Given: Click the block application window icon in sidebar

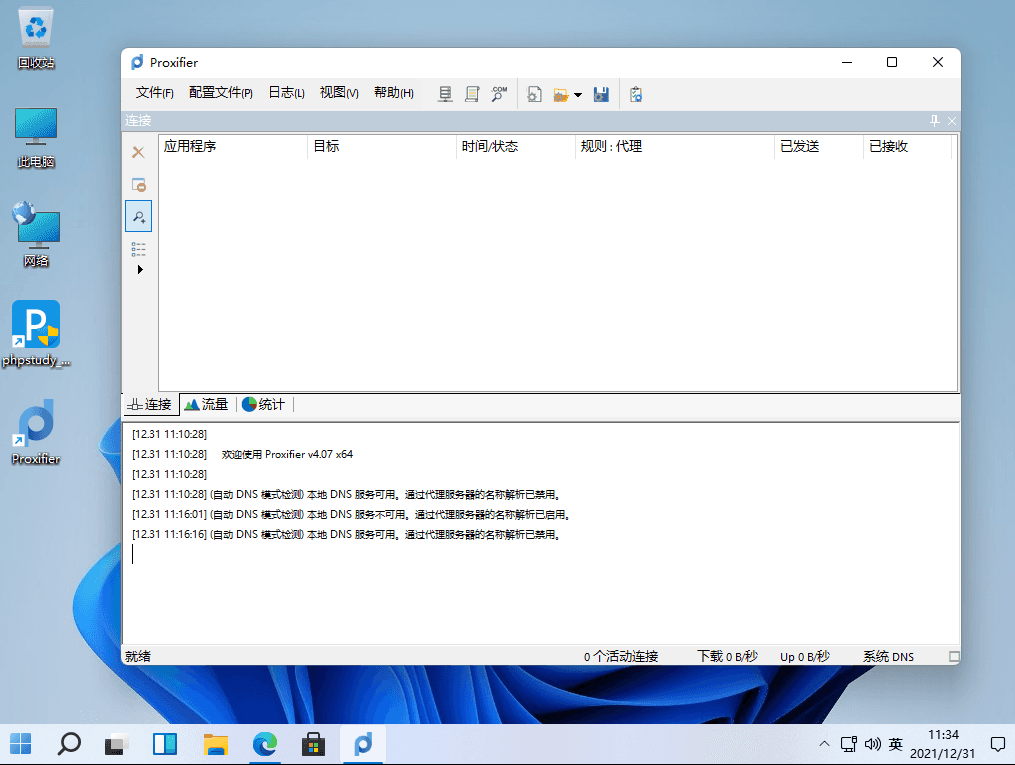Looking at the screenshot, I should (139, 184).
